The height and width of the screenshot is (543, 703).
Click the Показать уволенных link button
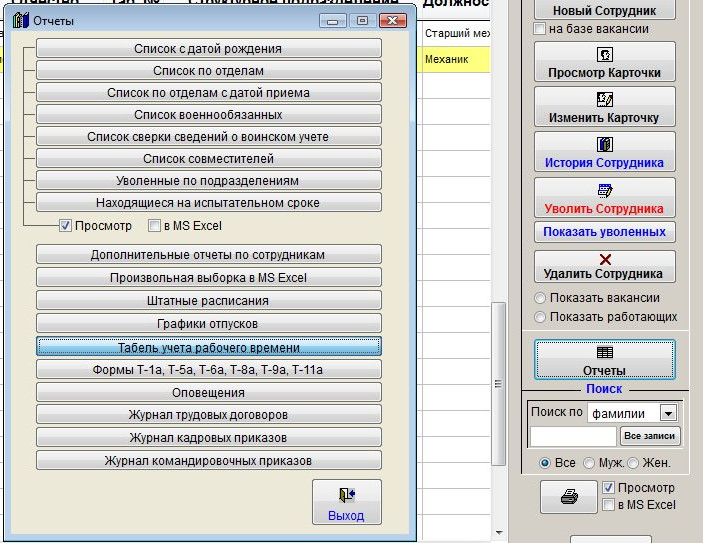[604, 232]
